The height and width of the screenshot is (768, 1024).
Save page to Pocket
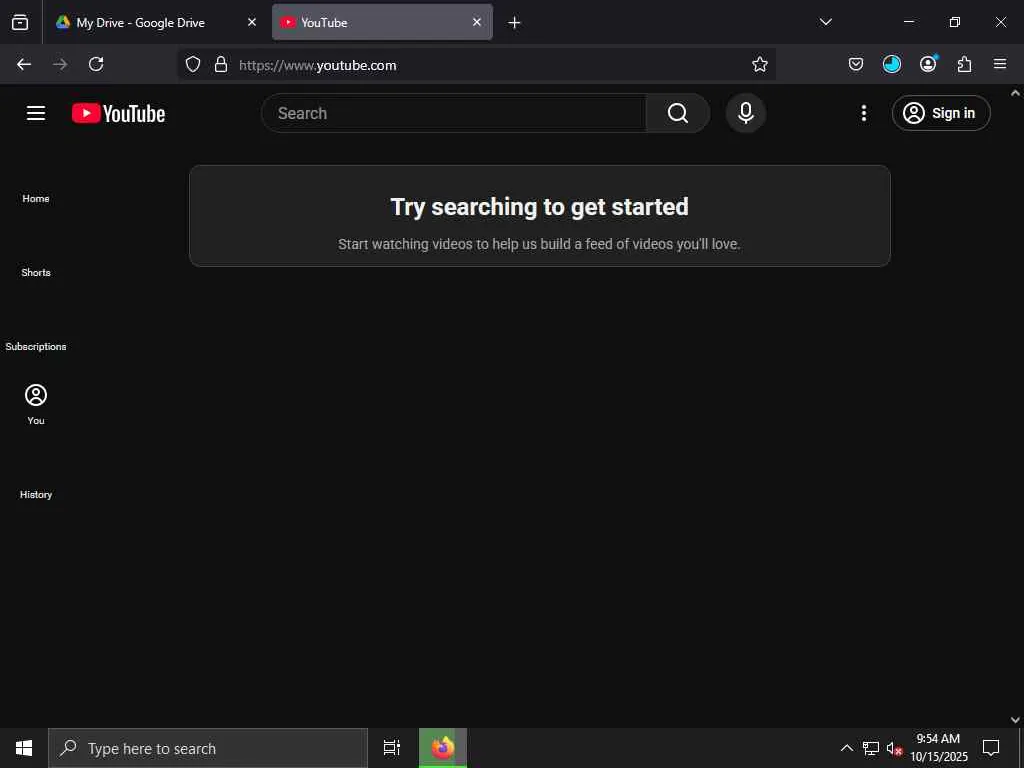[x=856, y=64]
